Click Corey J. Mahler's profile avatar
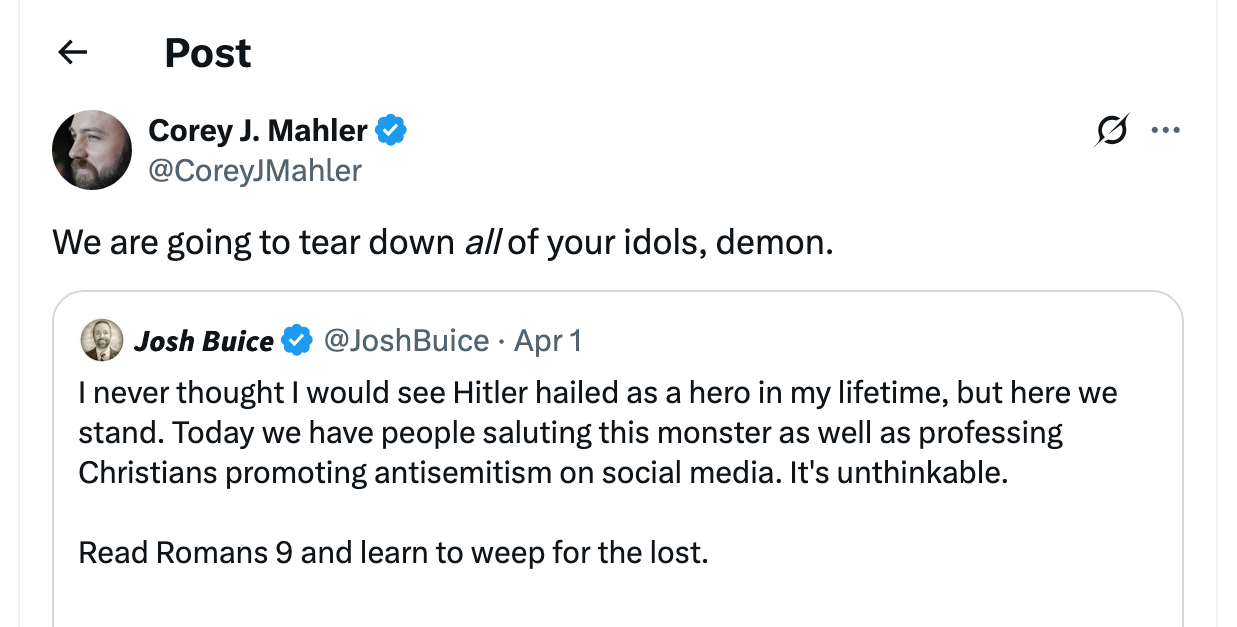 [x=92, y=150]
